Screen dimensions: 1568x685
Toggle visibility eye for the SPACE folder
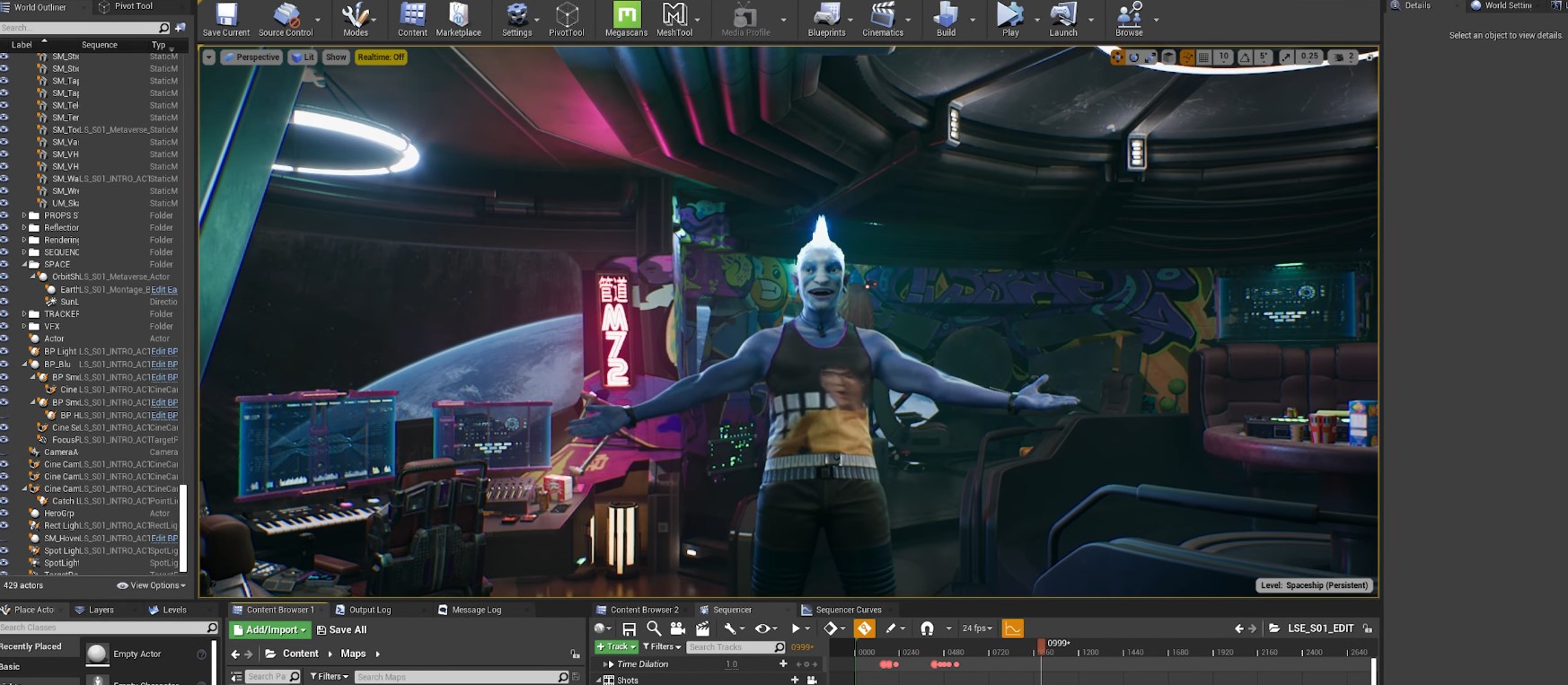tap(4, 265)
